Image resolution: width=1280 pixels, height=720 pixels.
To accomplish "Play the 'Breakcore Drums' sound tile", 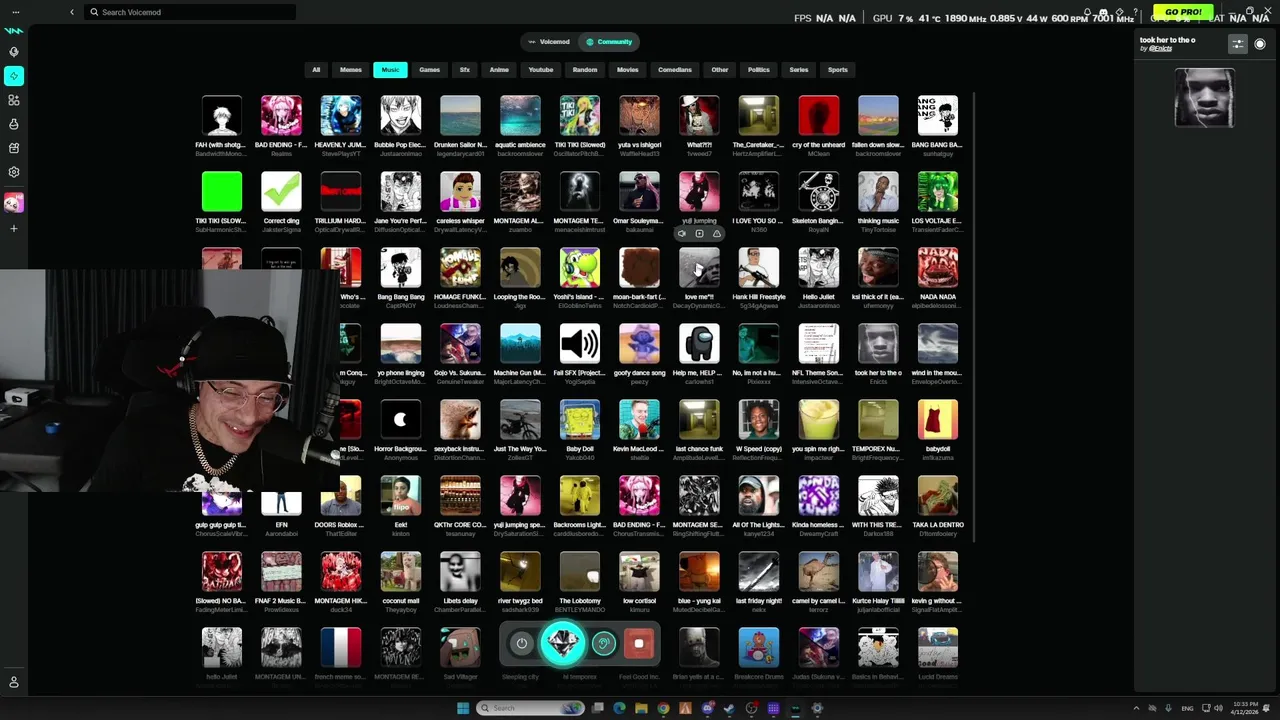I will [759, 648].
